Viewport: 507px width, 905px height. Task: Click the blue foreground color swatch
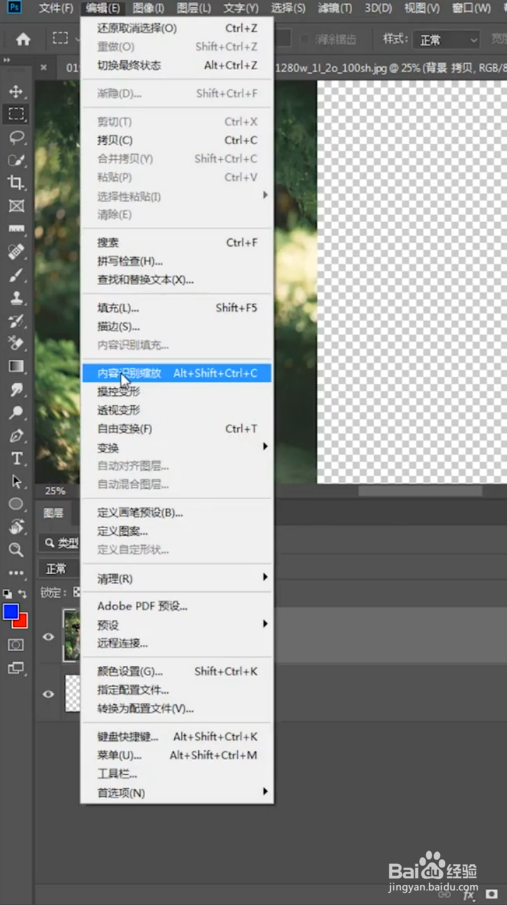[10, 611]
